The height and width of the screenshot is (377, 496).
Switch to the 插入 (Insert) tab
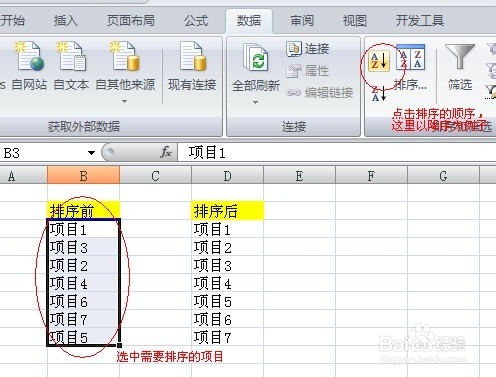point(66,21)
